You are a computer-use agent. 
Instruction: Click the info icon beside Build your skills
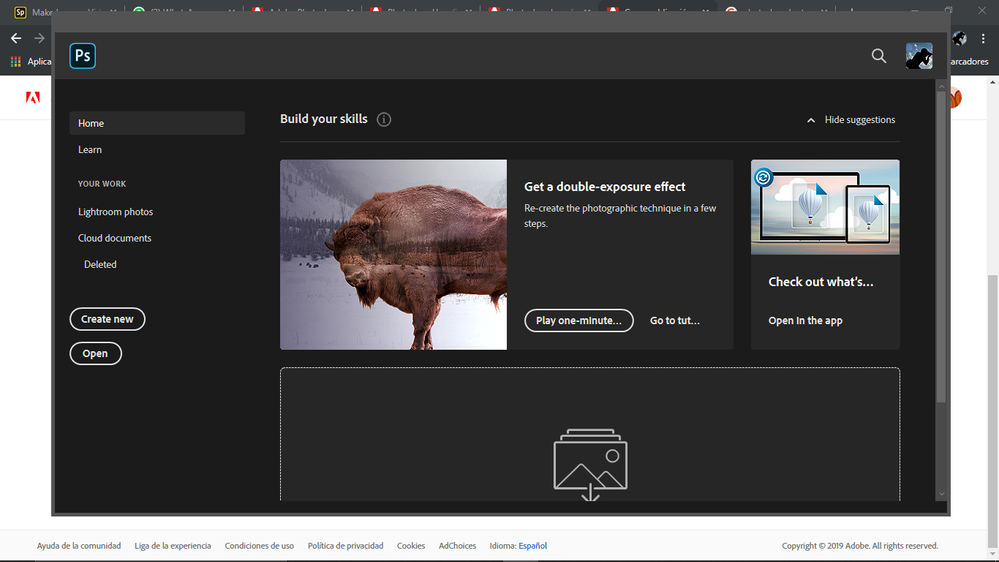tap(384, 119)
